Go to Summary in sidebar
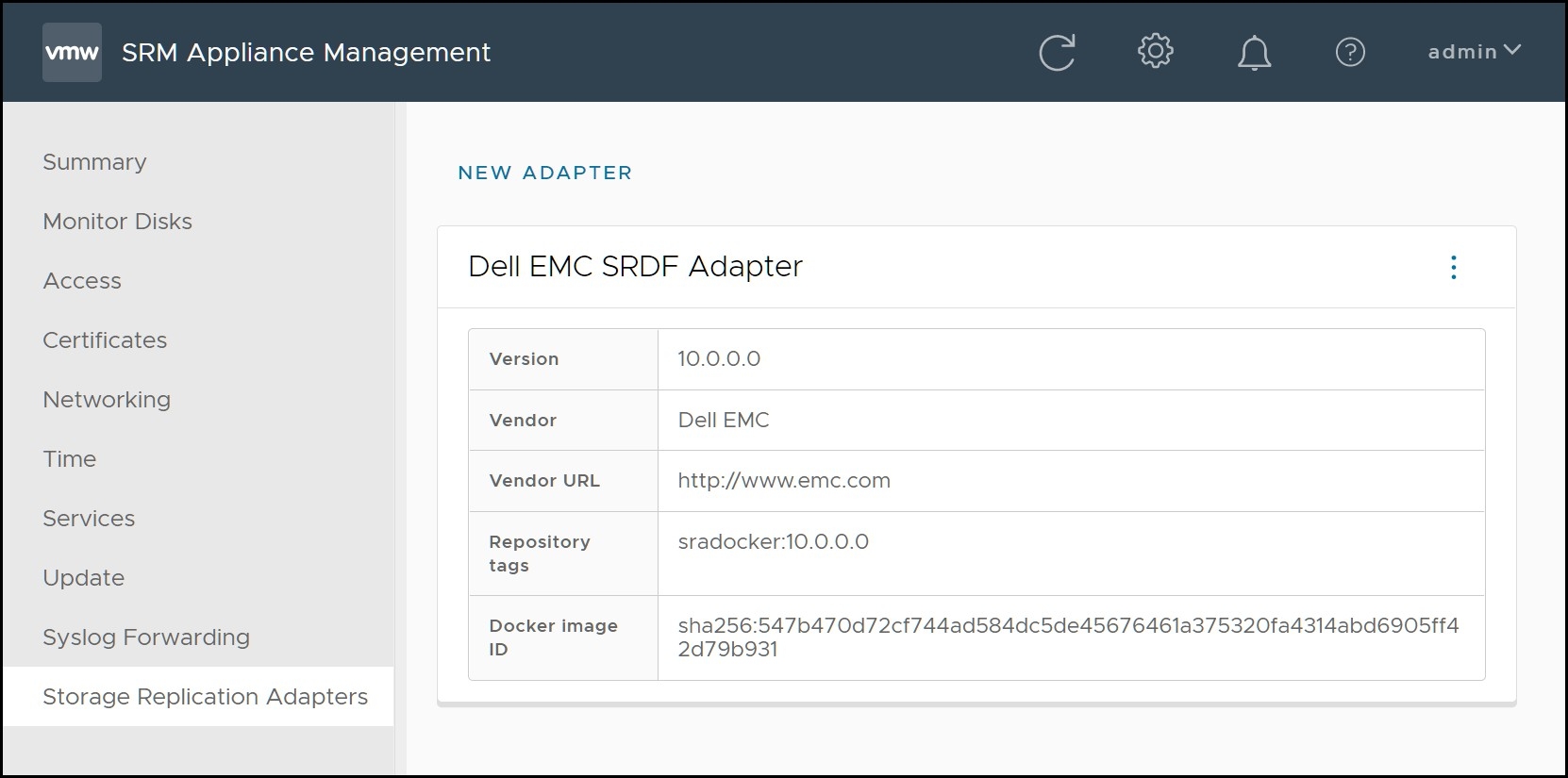 pyautogui.click(x=94, y=162)
